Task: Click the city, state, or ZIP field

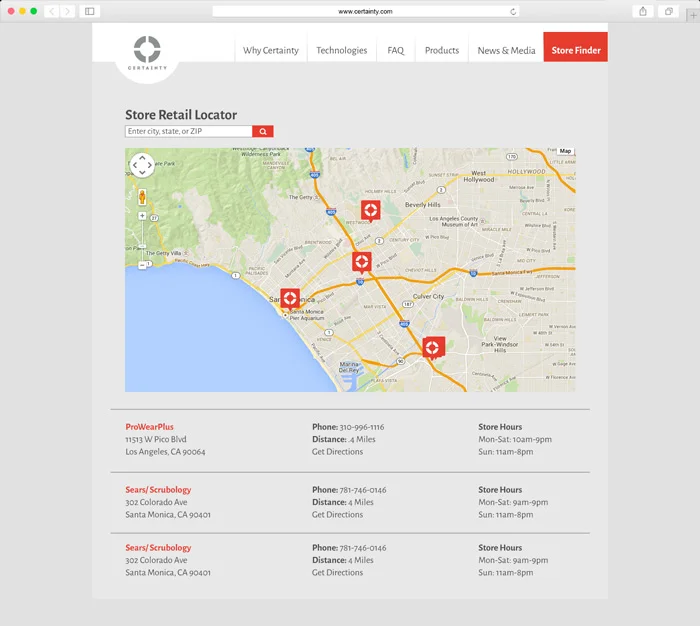Action: (x=188, y=131)
